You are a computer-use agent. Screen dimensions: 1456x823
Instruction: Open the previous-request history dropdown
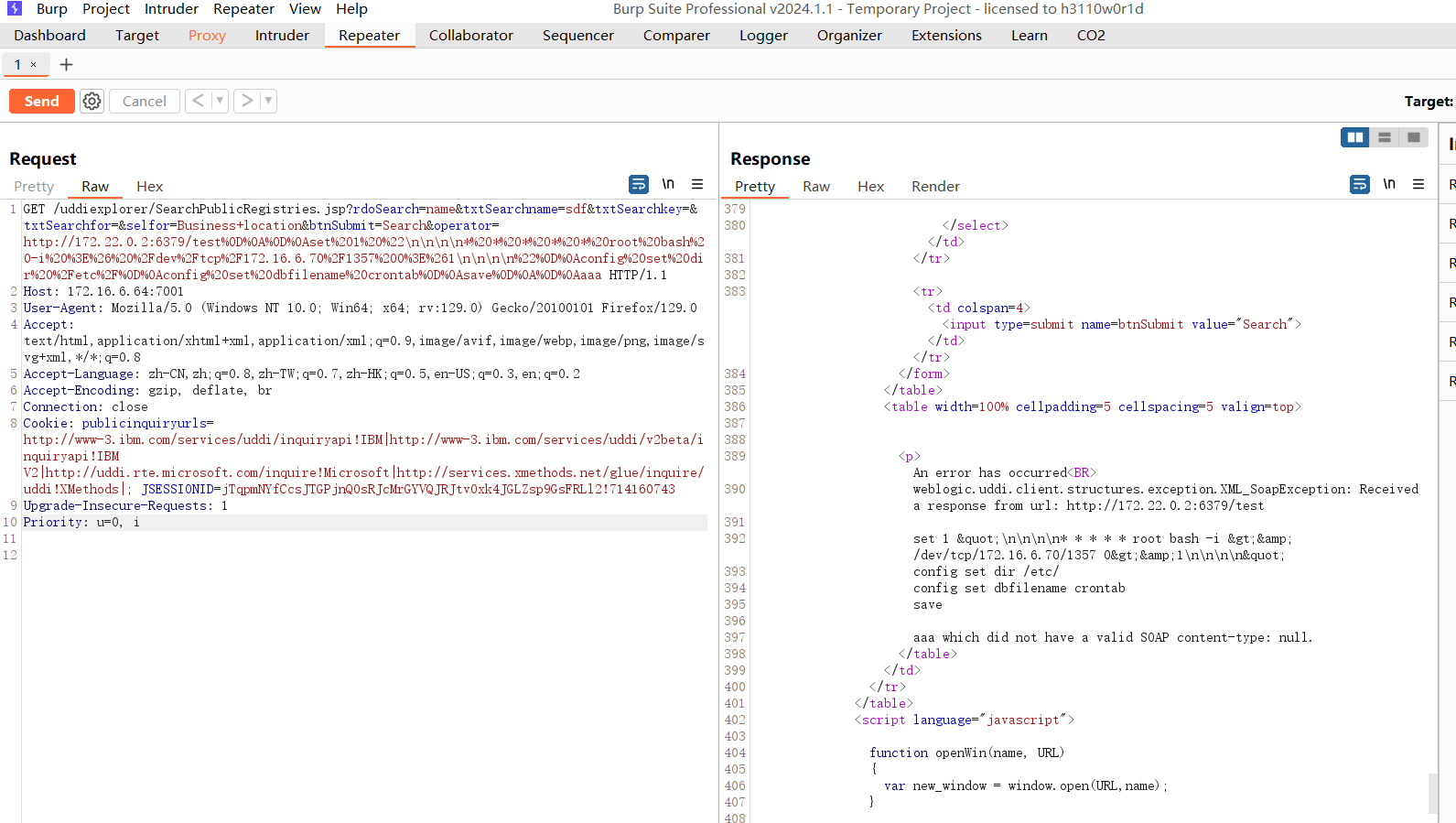tap(220, 101)
